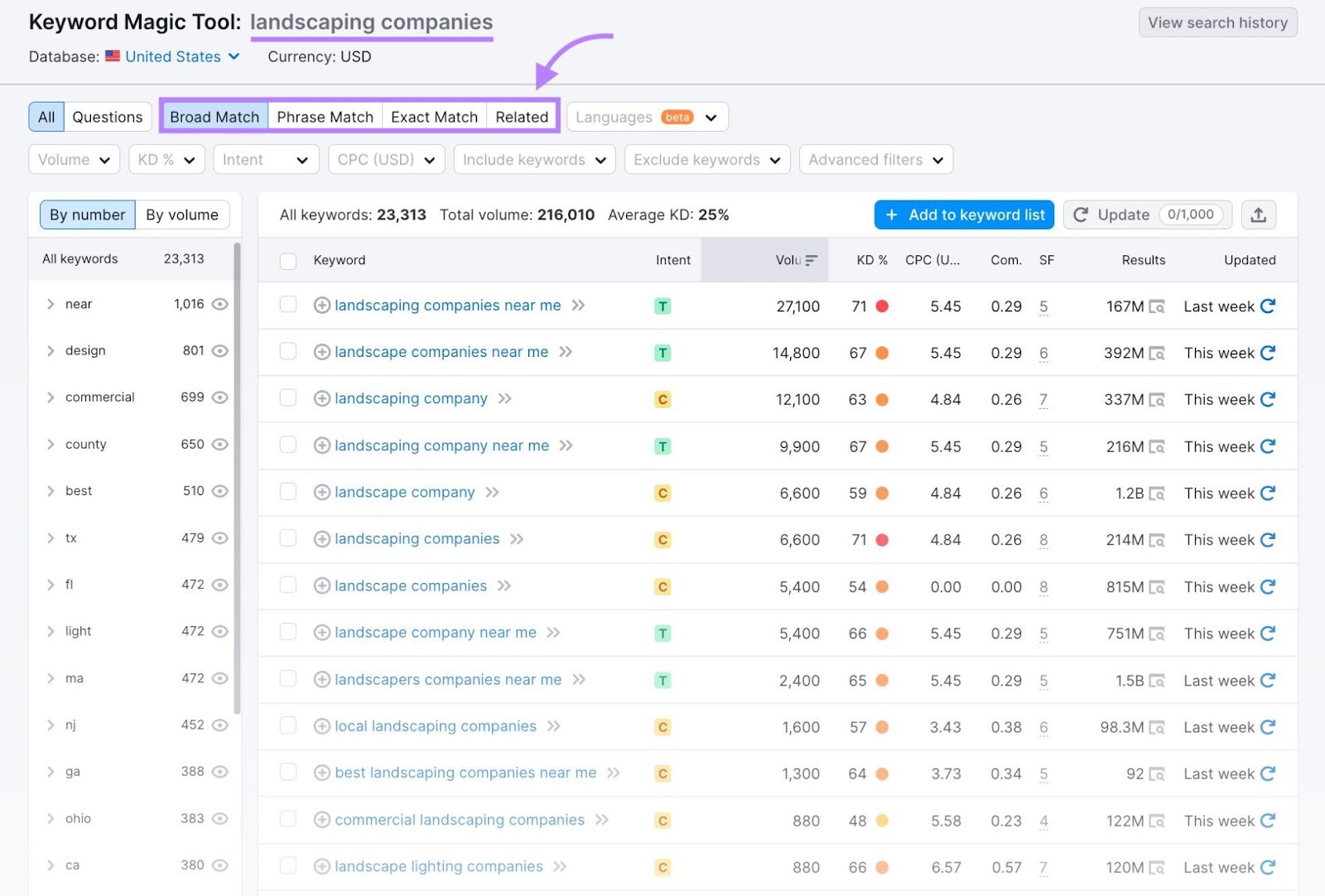Click the refresh arrow inside the Update button
The width and height of the screenshot is (1325, 896).
(1081, 214)
